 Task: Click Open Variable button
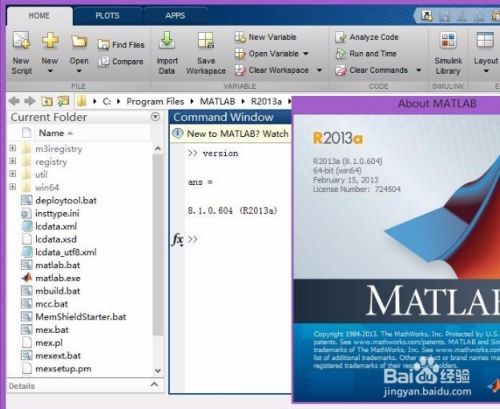267,53
